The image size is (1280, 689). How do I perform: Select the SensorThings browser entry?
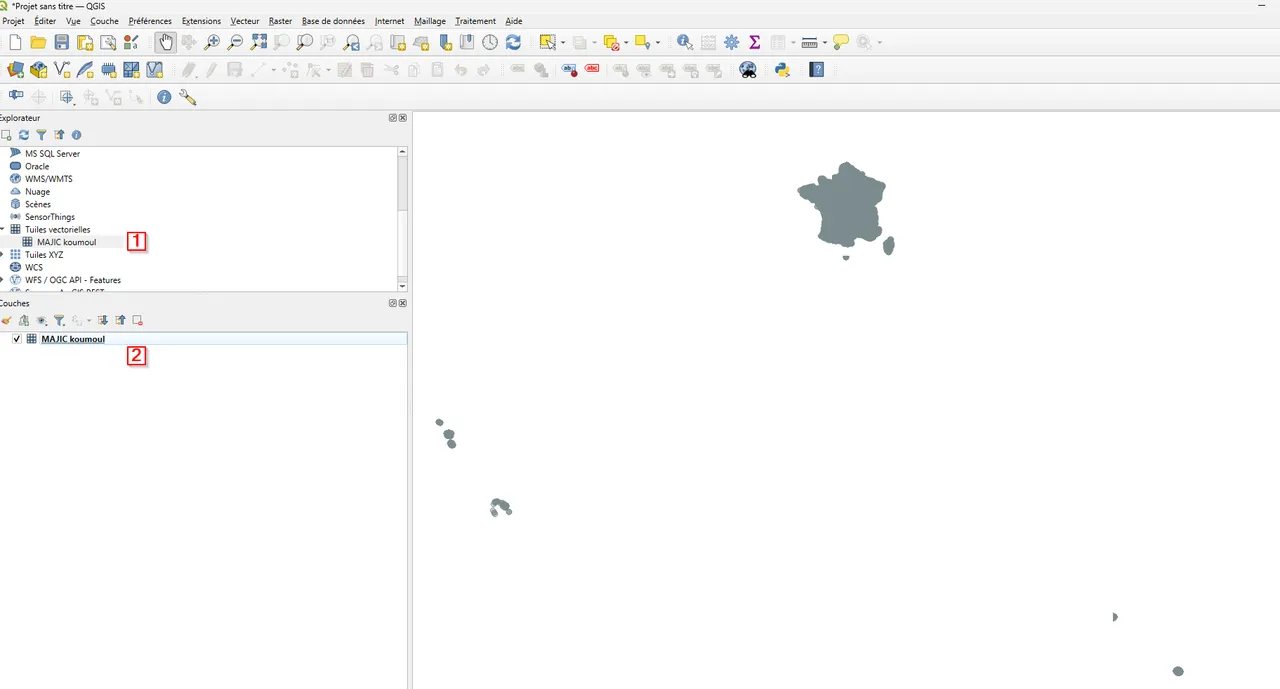point(50,217)
